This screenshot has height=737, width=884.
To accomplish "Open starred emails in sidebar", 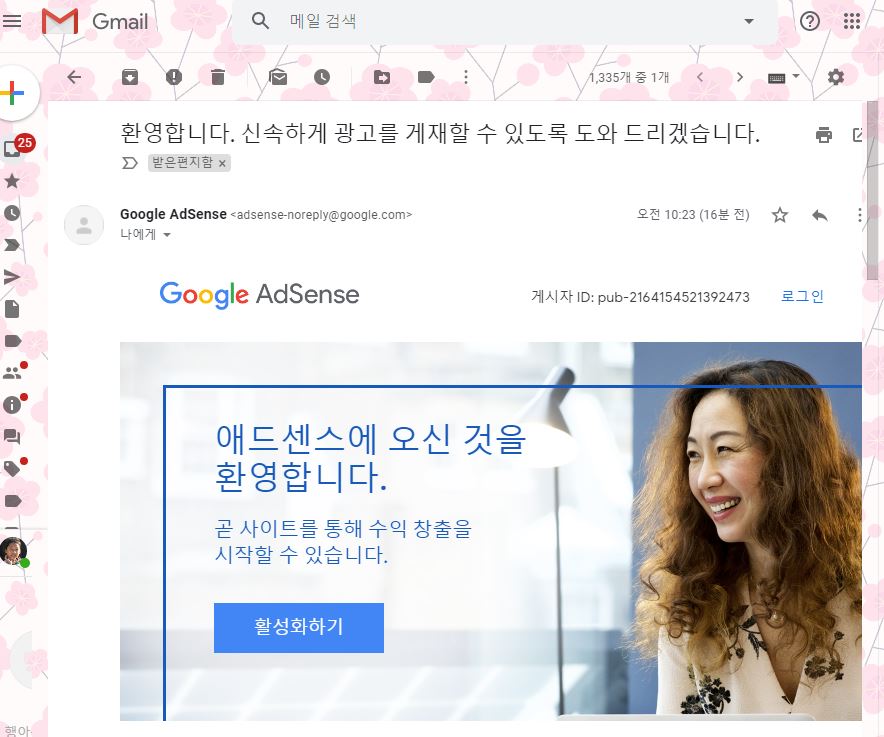I will click(12, 181).
